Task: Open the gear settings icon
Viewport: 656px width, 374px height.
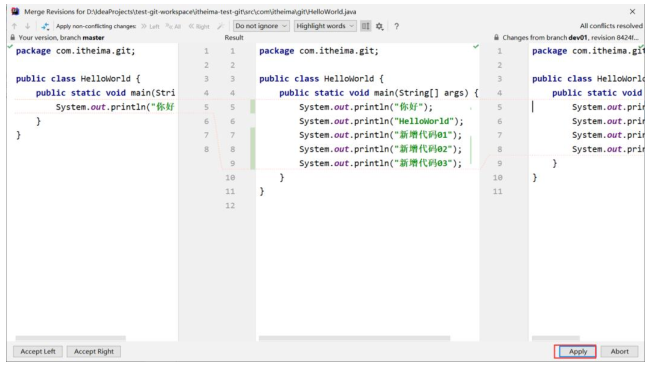Action: (x=379, y=26)
